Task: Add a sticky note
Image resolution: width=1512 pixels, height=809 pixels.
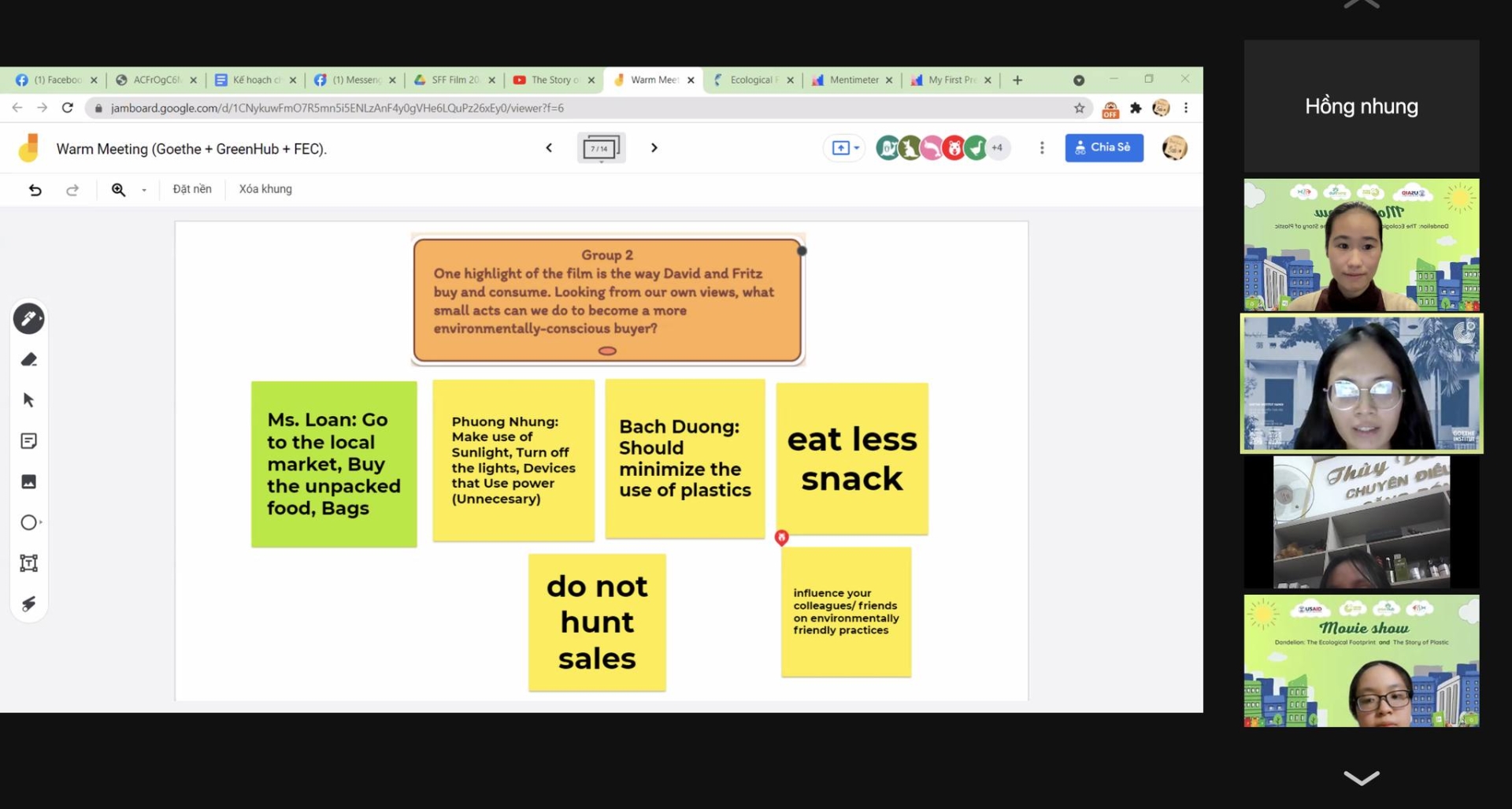Action: 28,441
